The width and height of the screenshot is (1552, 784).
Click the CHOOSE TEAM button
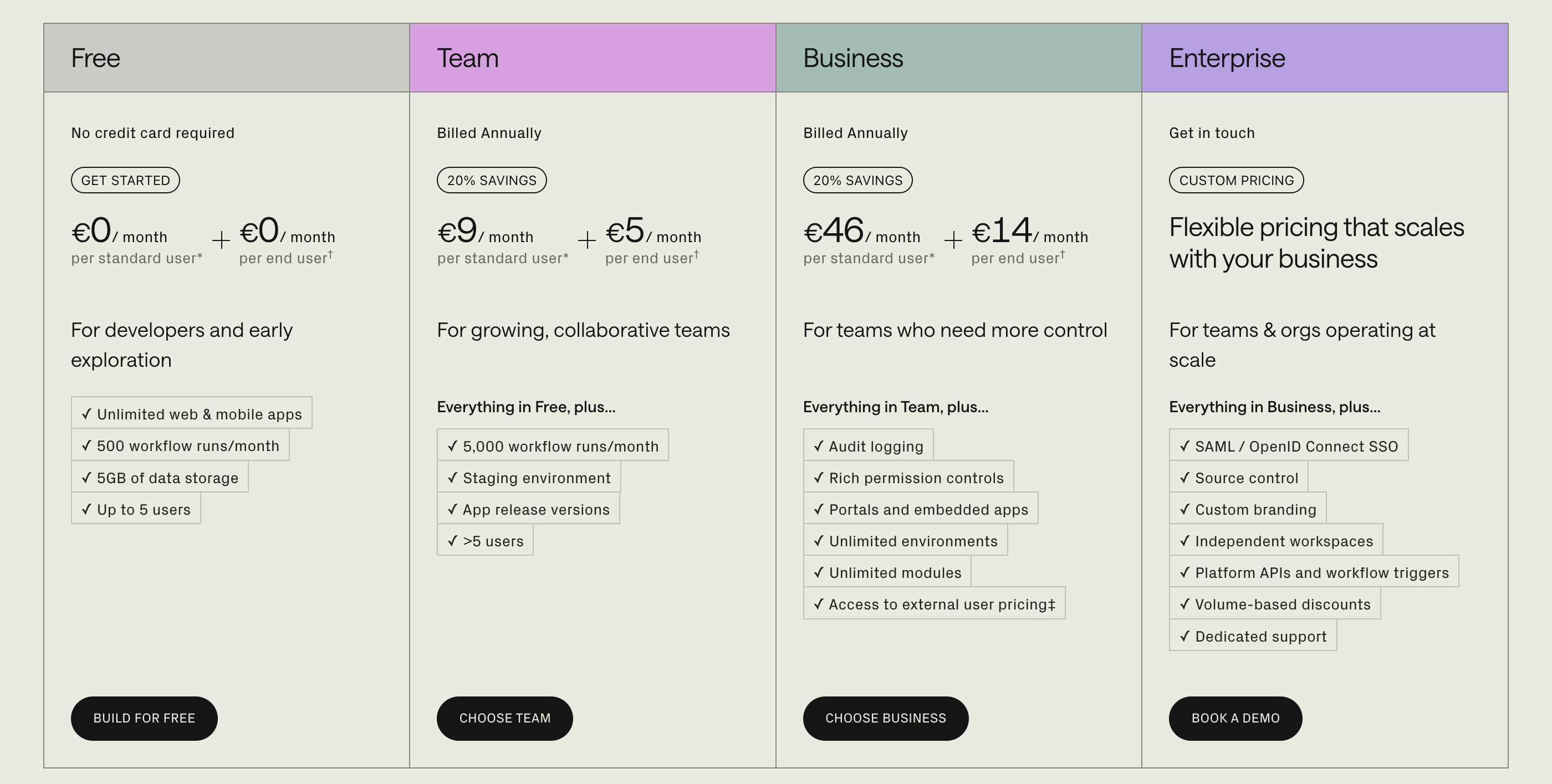[504, 718]
